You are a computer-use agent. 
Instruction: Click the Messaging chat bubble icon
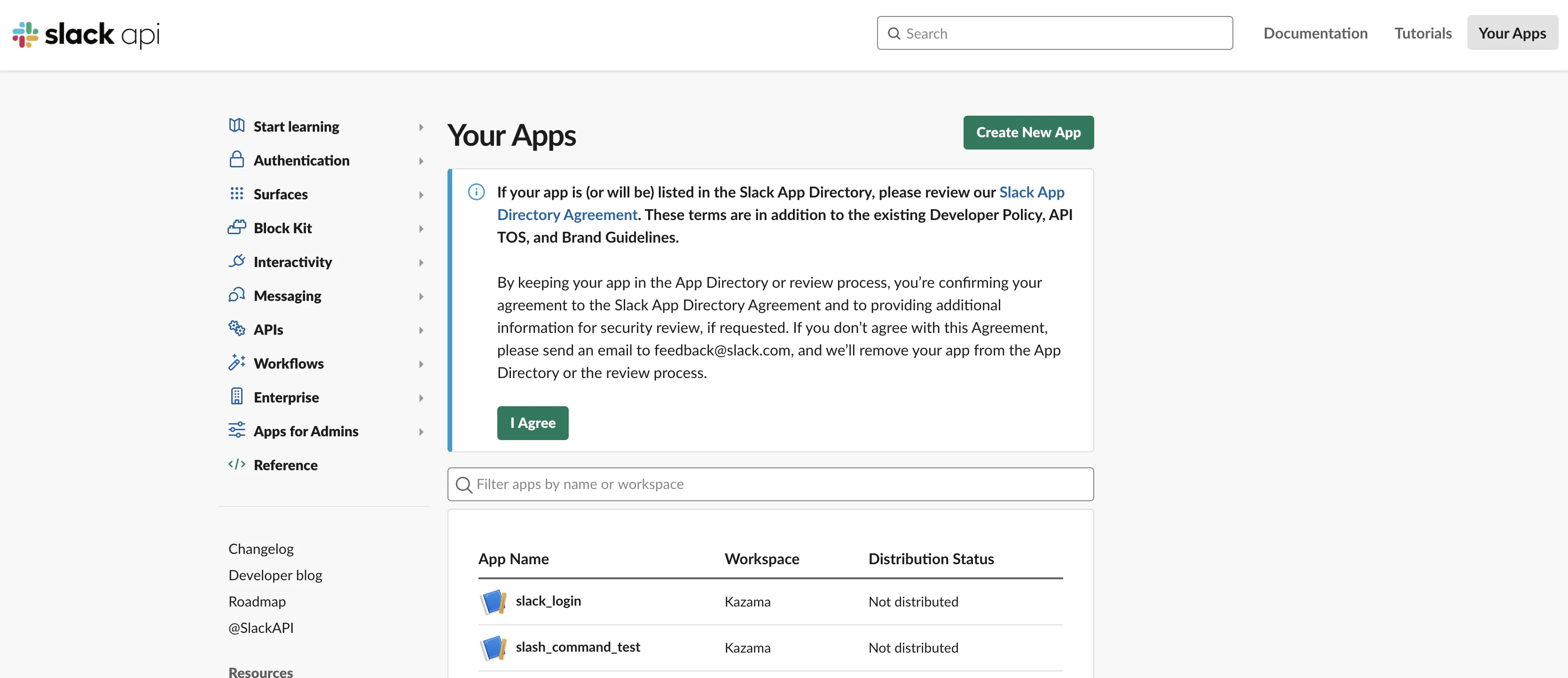(x=237, y=295)
